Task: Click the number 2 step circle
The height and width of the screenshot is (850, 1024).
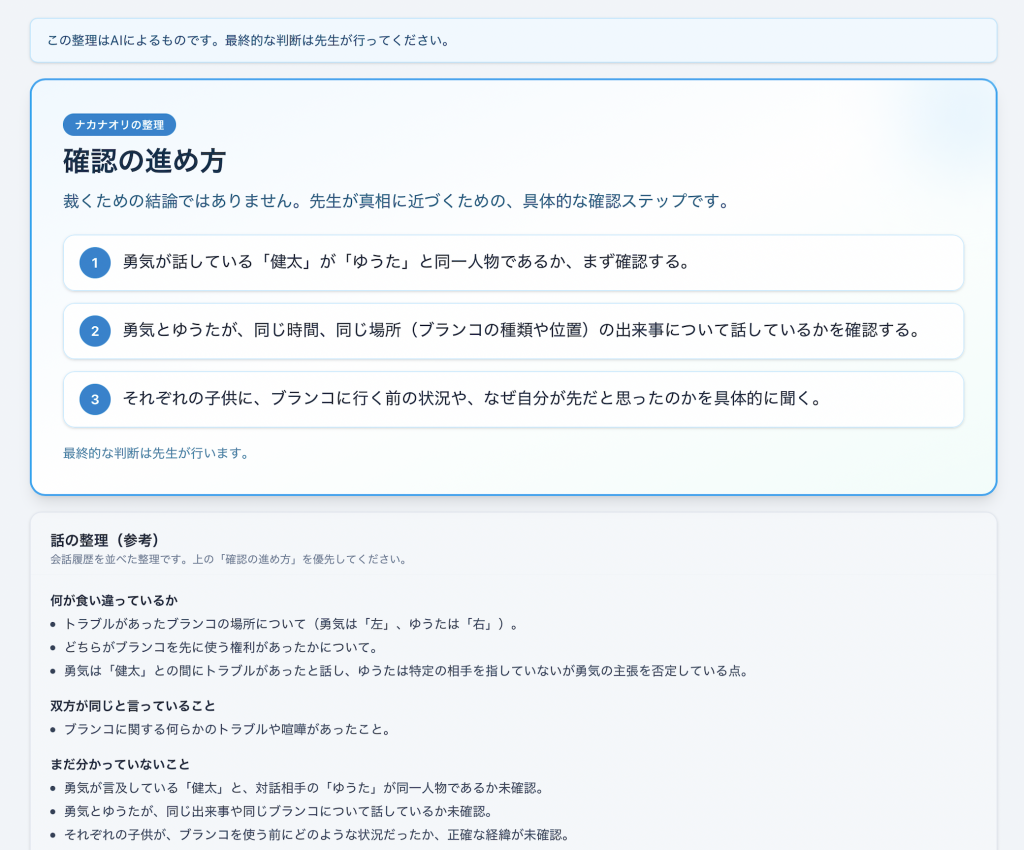Action: pyautogui.click(x=95, y=331)
